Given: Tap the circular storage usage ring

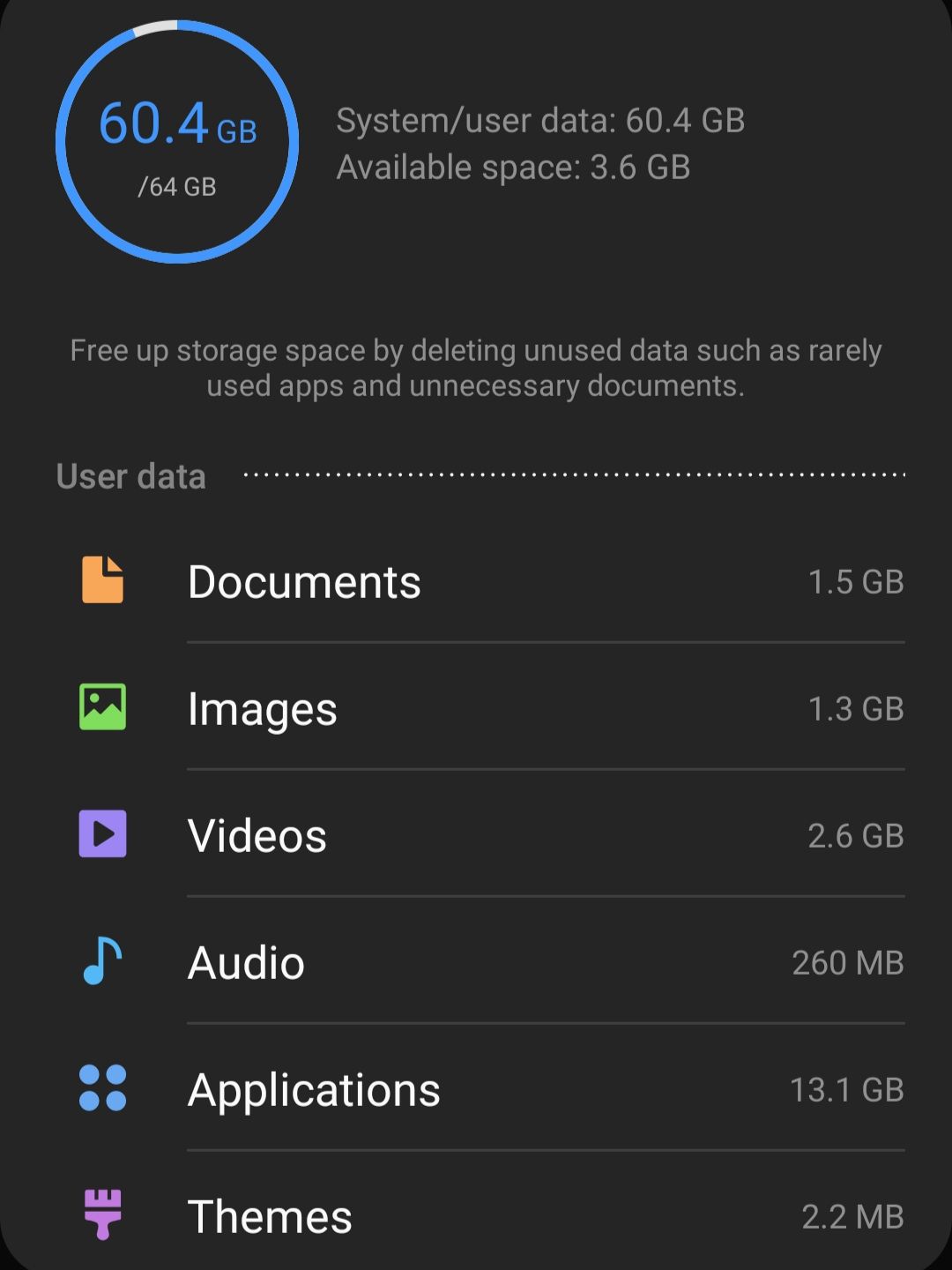Looking at the screenshot, I should [177, 141].
